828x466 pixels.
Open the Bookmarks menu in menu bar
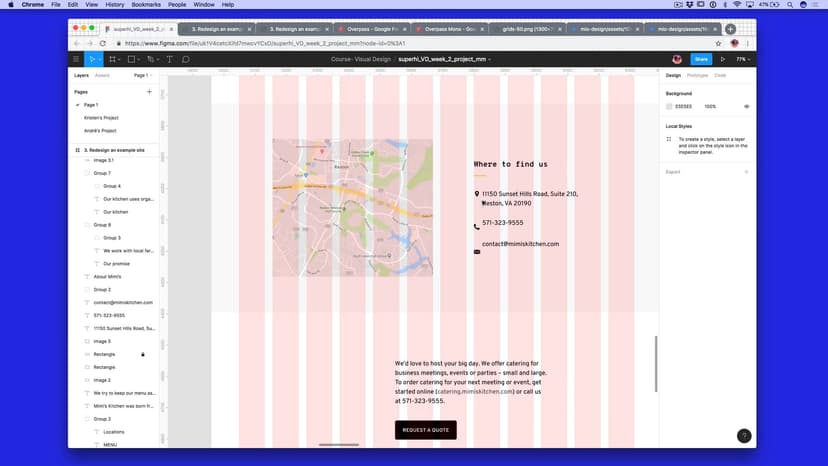(x=148, y=5)
